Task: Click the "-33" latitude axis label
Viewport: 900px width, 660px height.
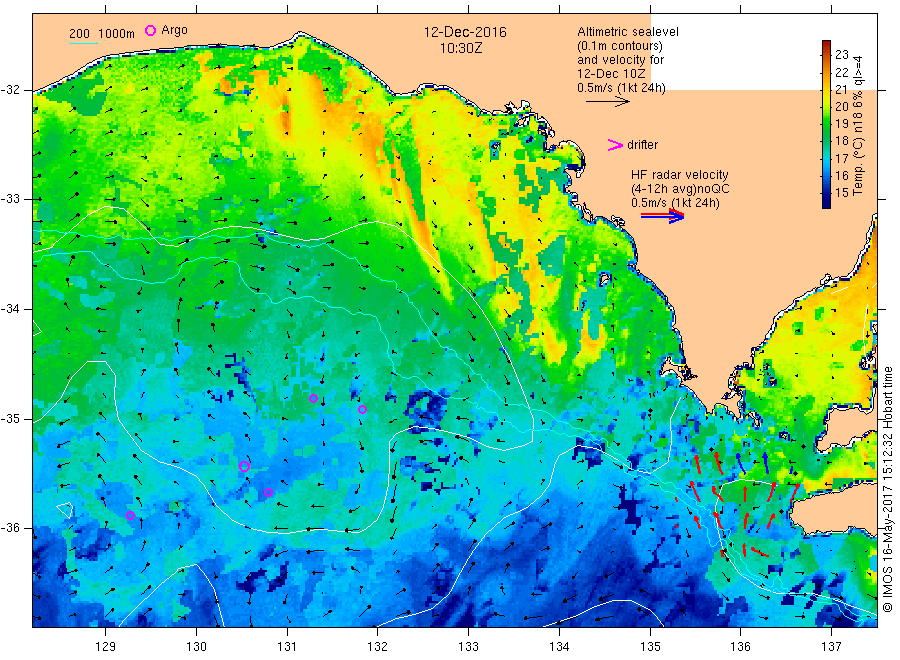Action: (x=10, y=199)
